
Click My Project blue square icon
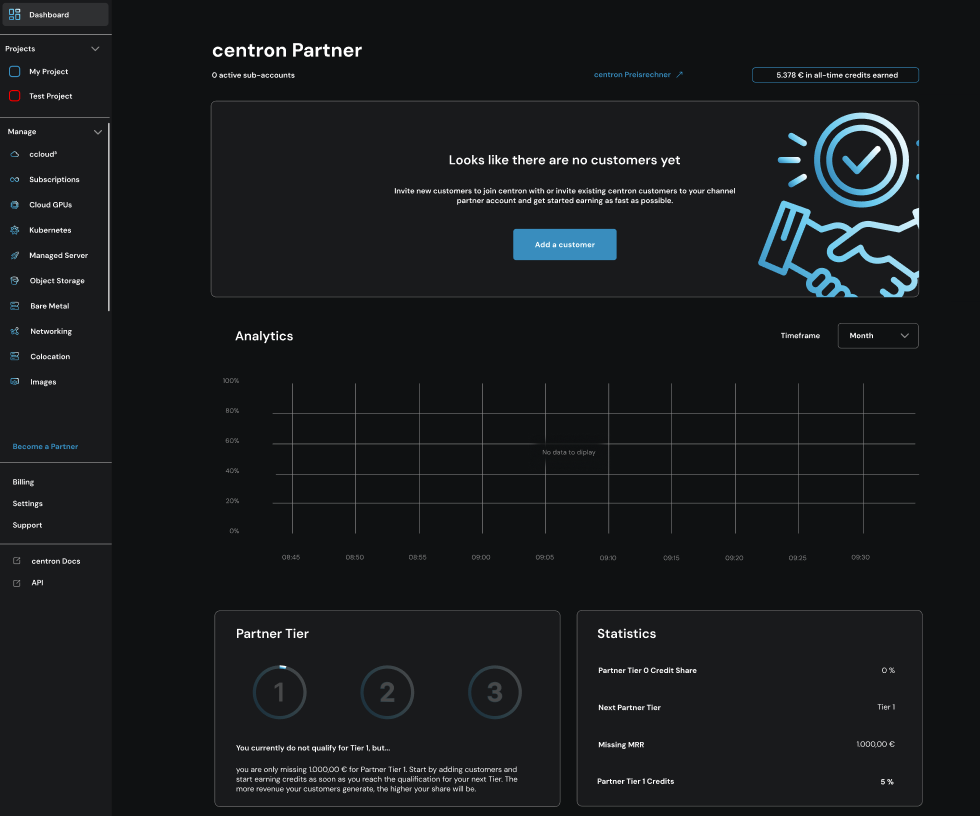14,71
